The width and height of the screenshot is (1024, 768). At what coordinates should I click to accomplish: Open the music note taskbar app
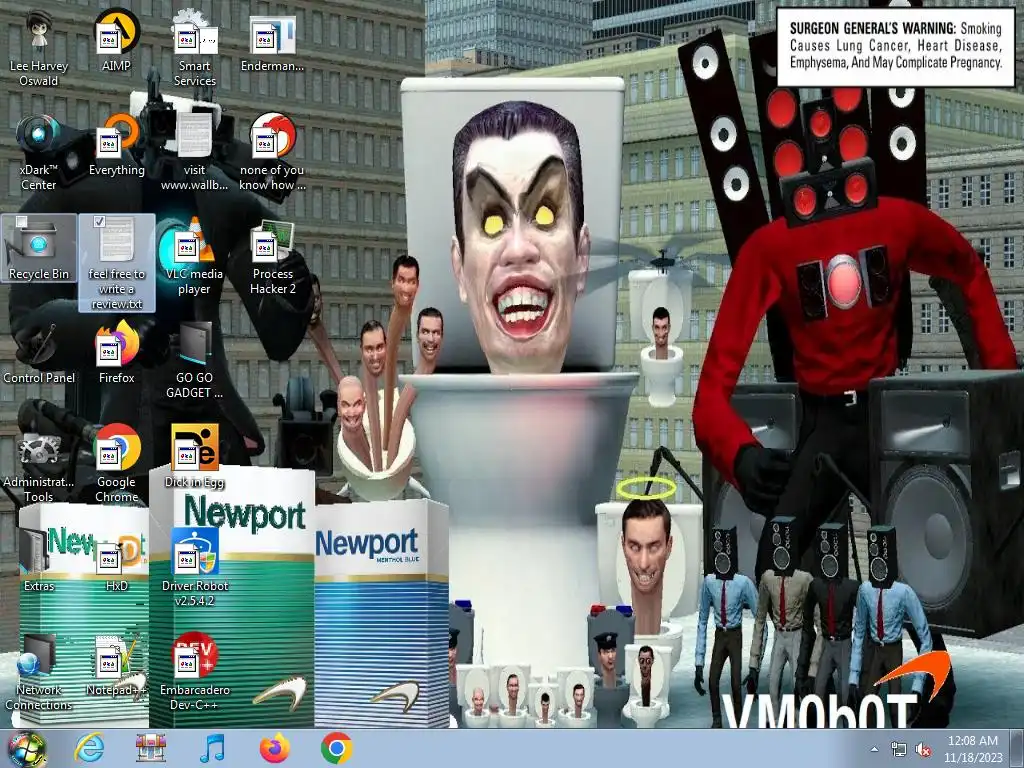click(212, 748)
